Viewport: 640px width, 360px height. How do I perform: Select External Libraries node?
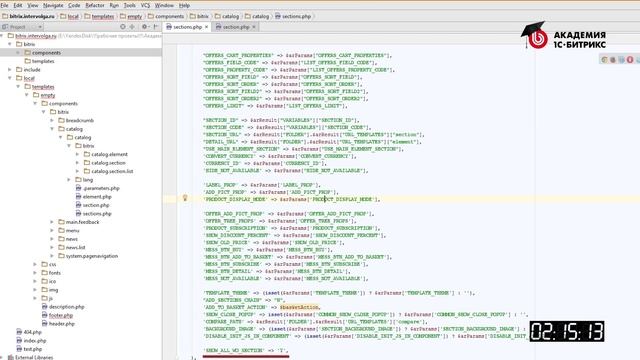30,358
